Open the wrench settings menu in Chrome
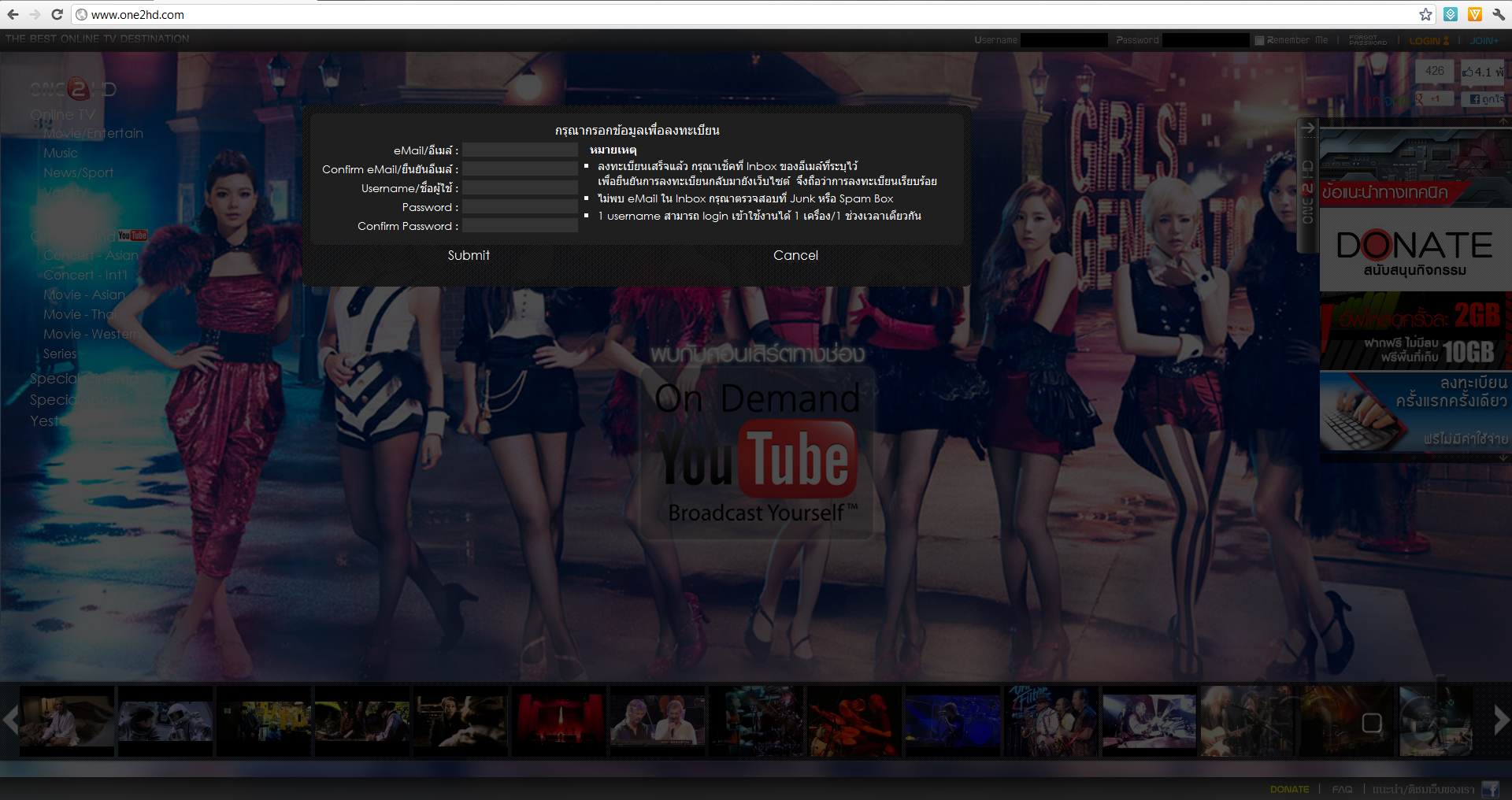The image size is (1512, 800). (1498, 14)
